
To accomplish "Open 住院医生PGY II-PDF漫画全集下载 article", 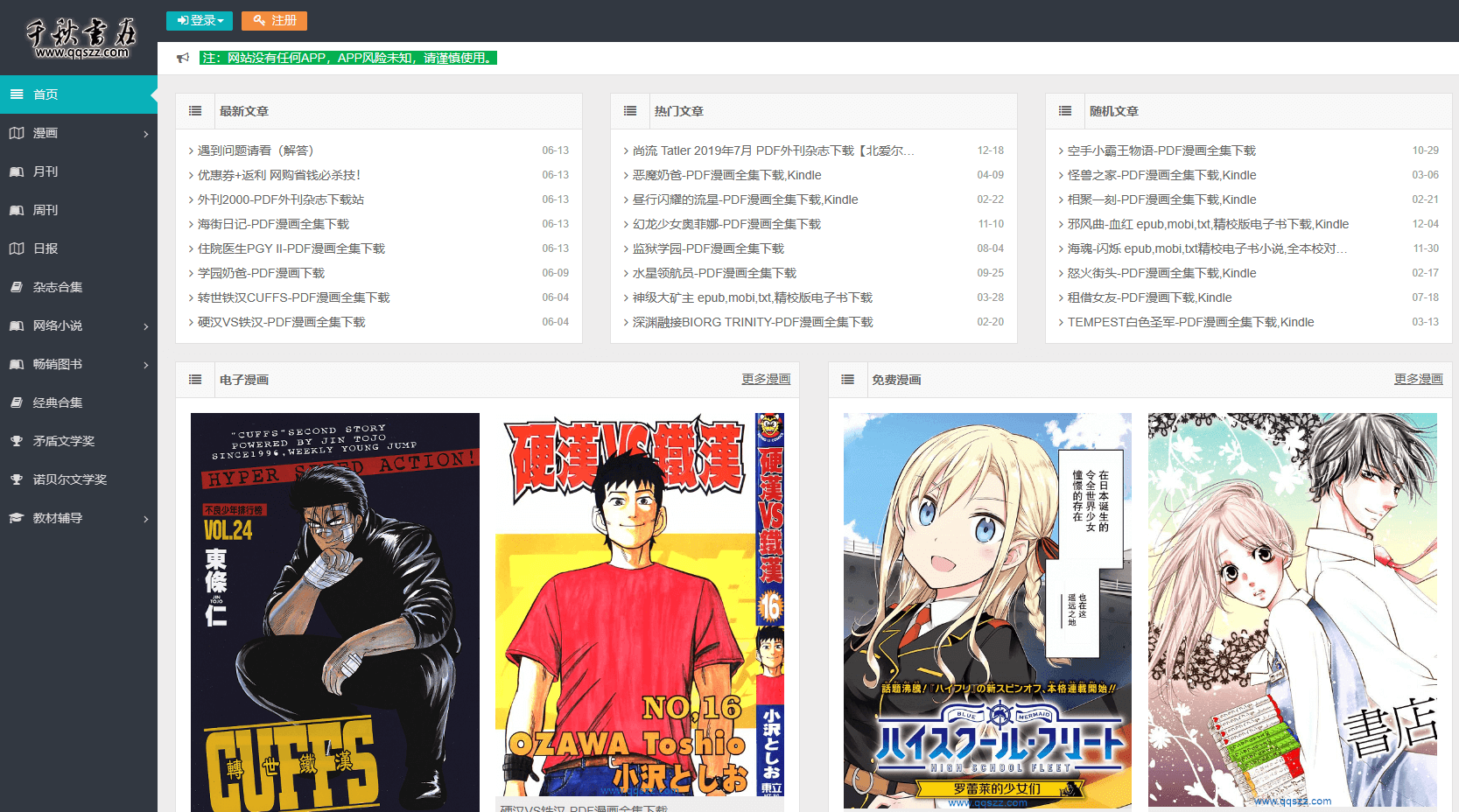I will click(x=291, y=248).
